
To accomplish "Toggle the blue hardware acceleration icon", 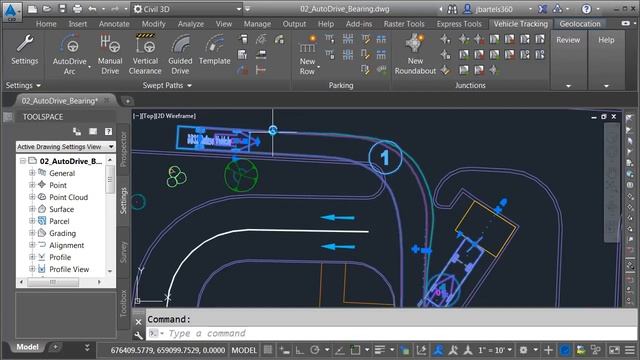I will coord(565,350).
